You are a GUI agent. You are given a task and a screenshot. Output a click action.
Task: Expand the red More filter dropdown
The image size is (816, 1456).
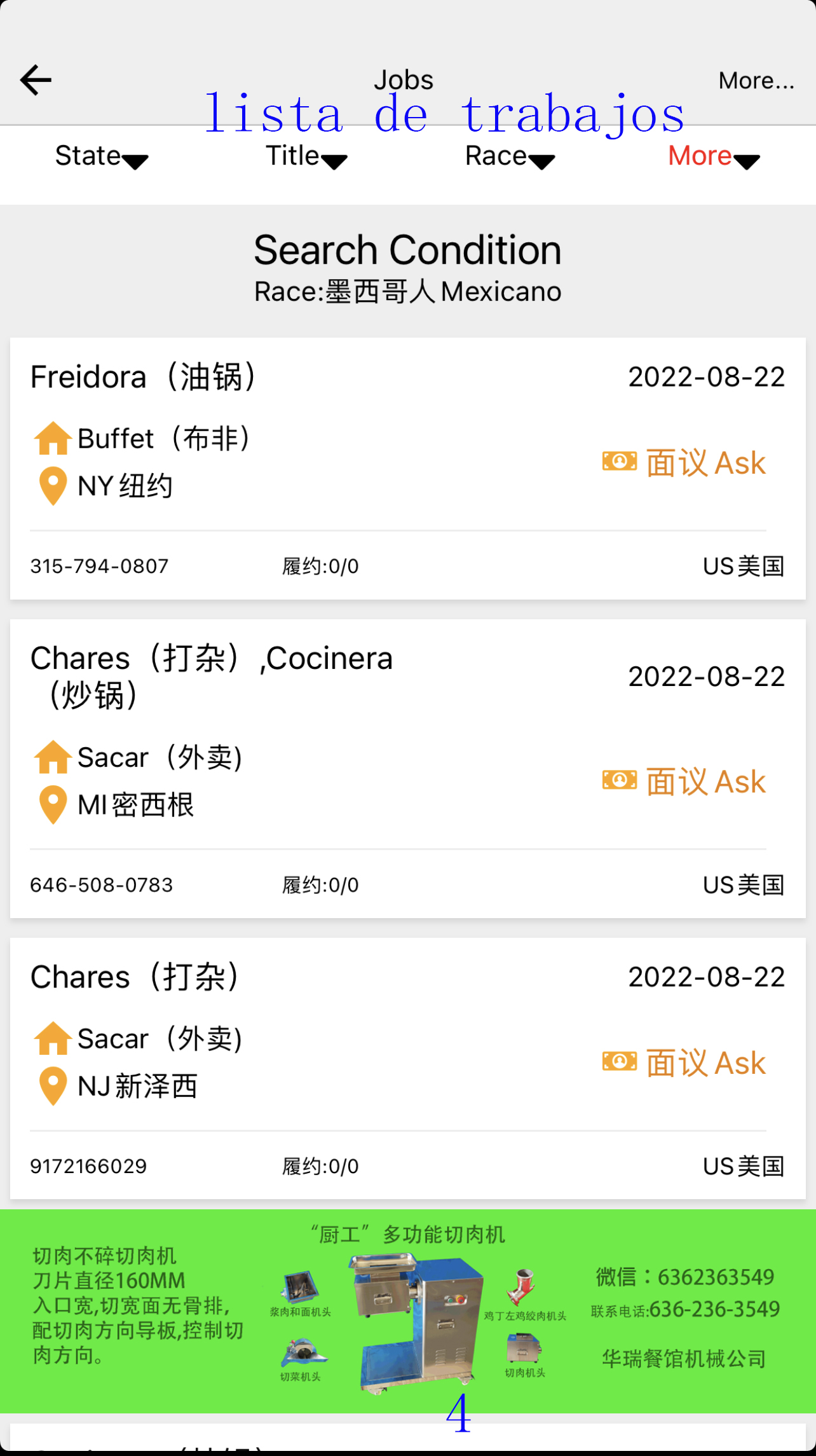click(713, 156)
